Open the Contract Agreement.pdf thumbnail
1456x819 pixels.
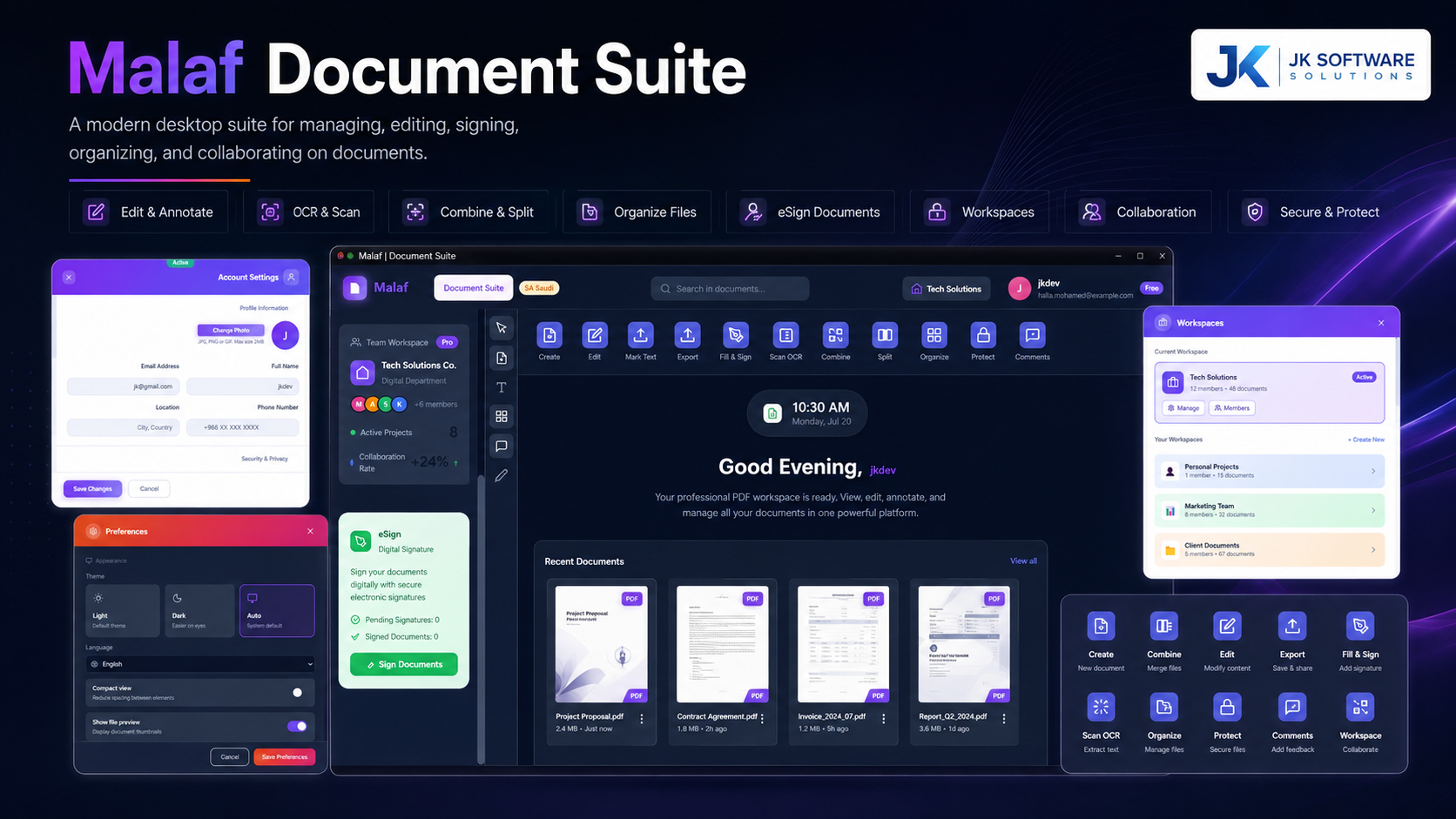click(723, 644)
